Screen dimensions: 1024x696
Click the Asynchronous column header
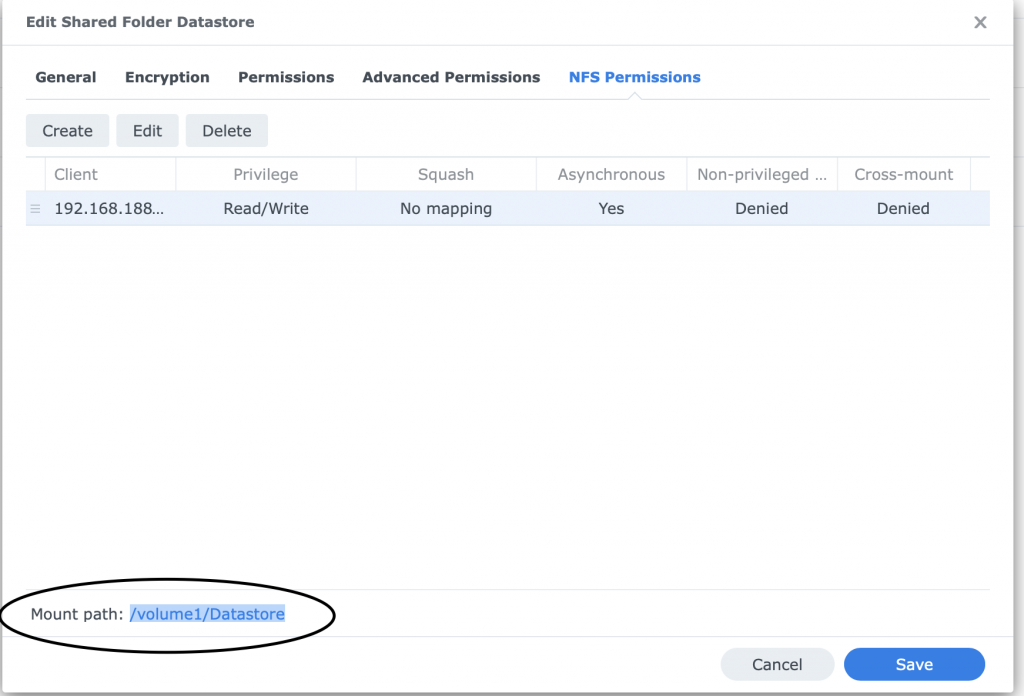coord(611,174)
